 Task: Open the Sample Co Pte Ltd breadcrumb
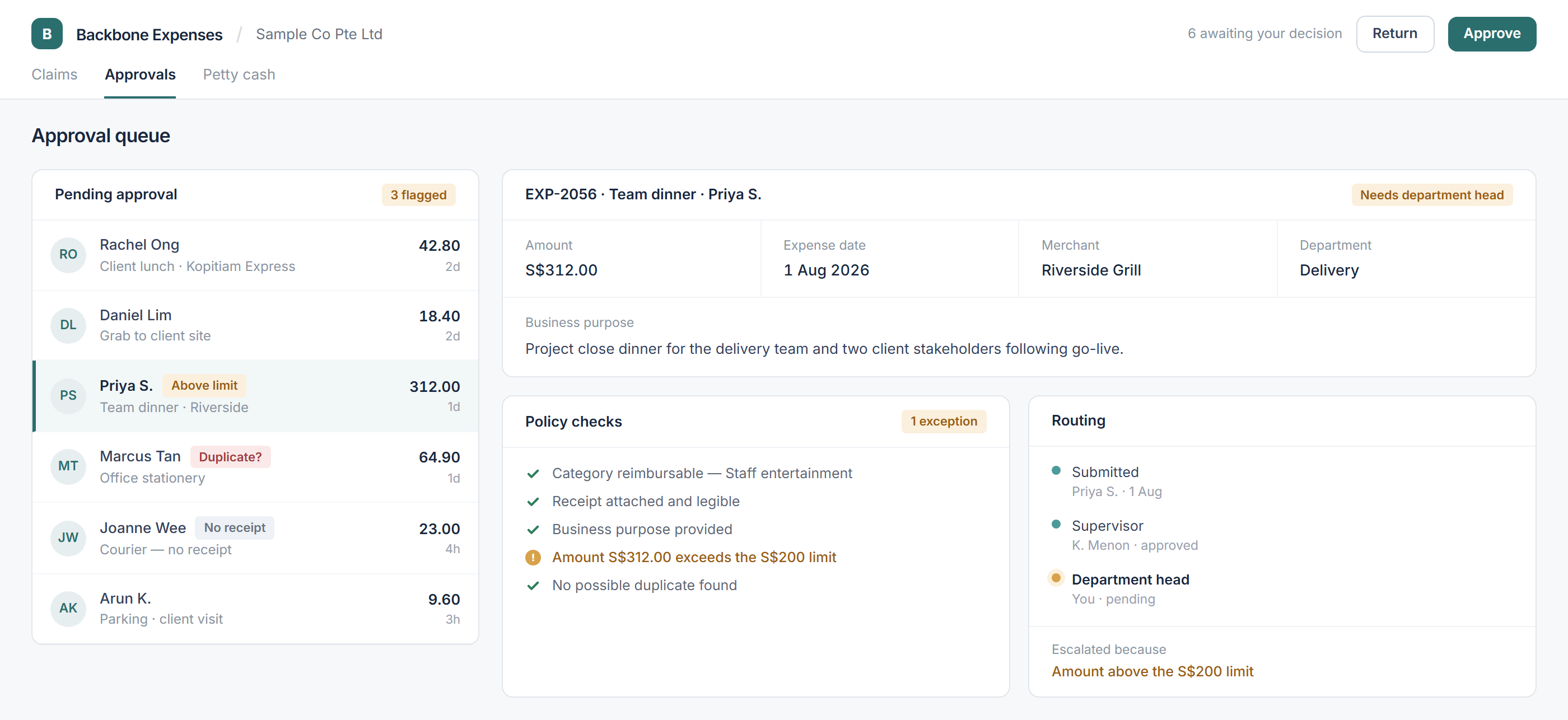pyautogui.click(x=319, y=34)
